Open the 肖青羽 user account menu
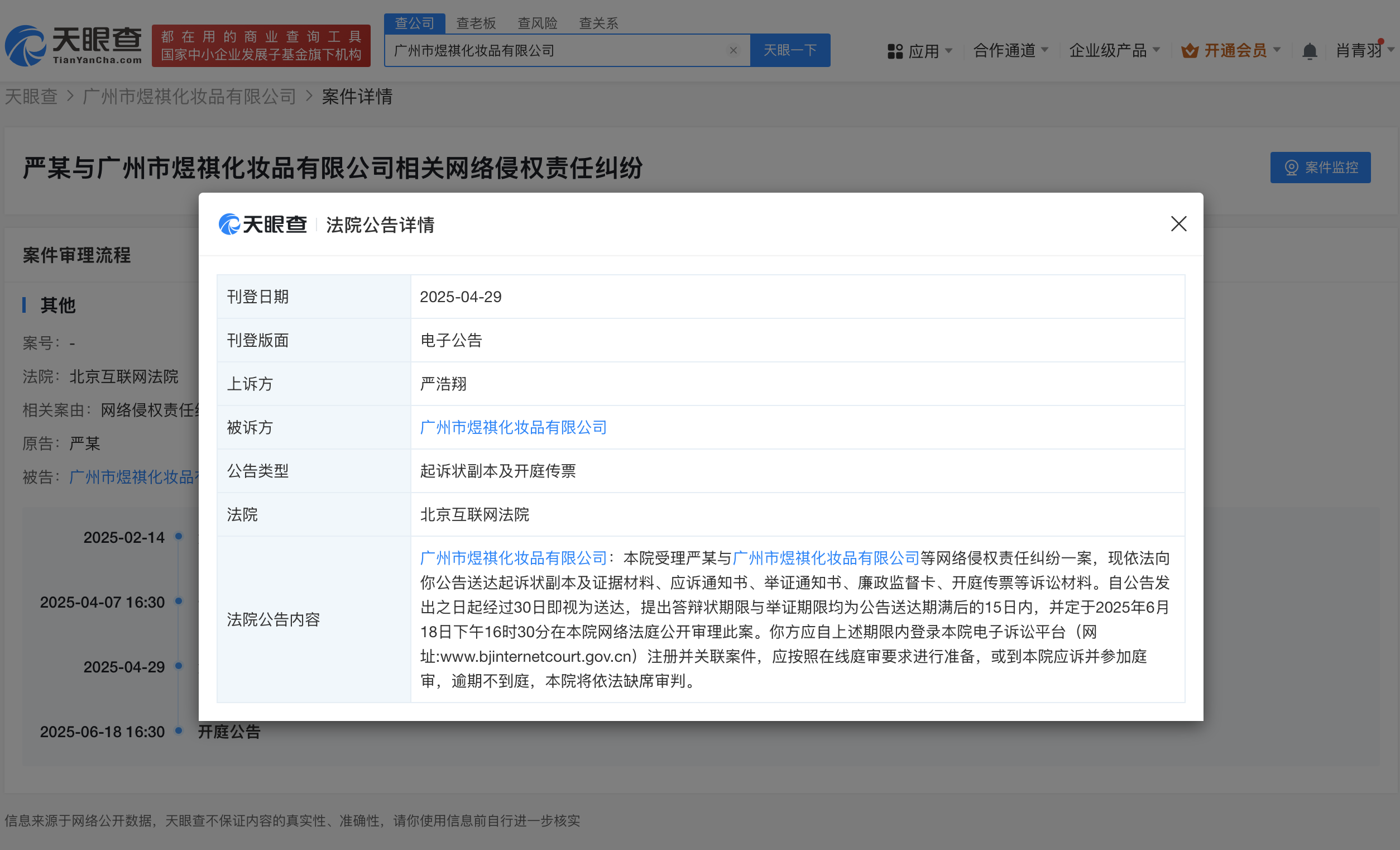The height and width of the screenshot is (850, 1400). click(x=1364, y=51)
